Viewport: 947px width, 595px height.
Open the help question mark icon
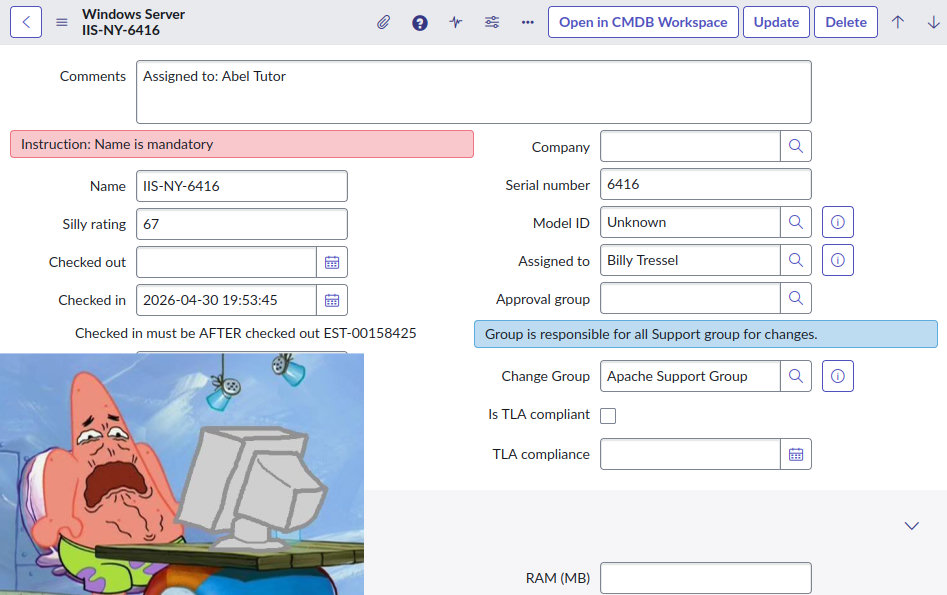420,22
